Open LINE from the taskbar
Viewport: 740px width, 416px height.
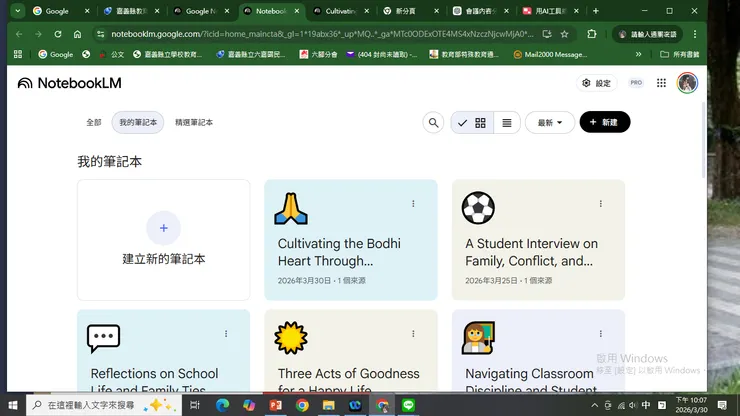point(408,405)
